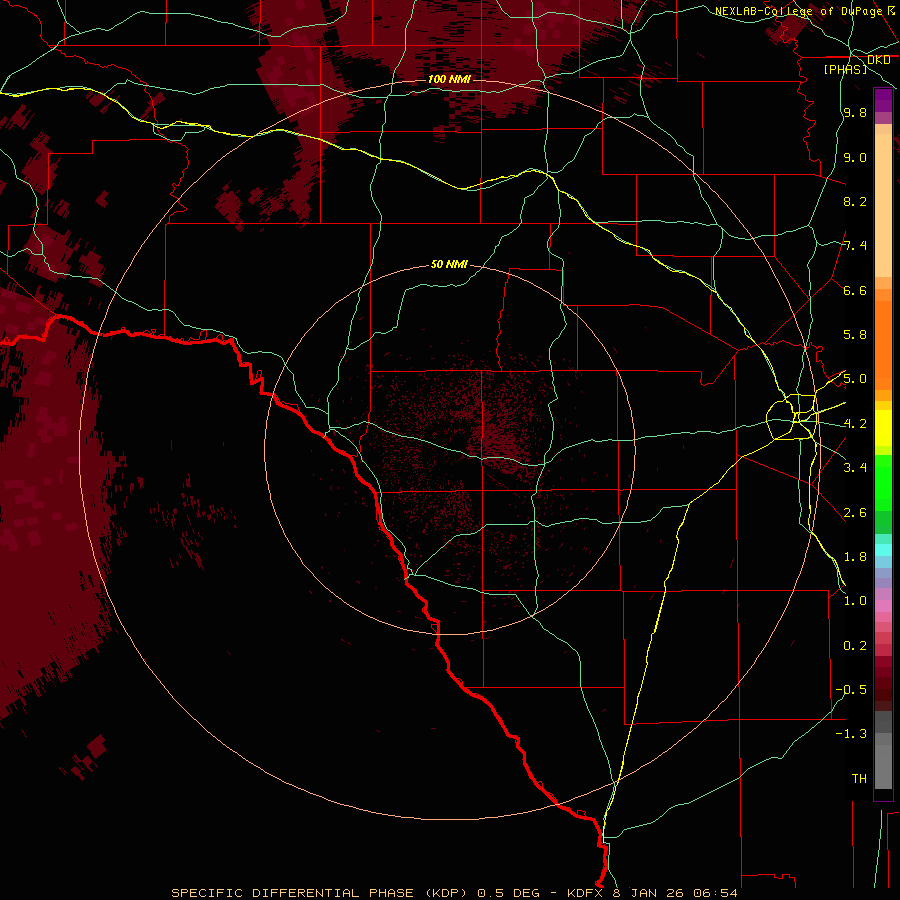
Task: Click the 8 JAN 26 date in the footer
Action: click(x=649, y=893)
